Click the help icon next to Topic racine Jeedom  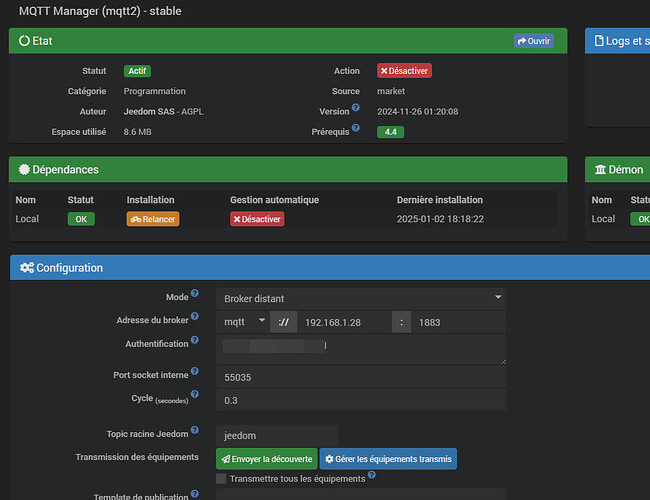(x=195, y=430)
